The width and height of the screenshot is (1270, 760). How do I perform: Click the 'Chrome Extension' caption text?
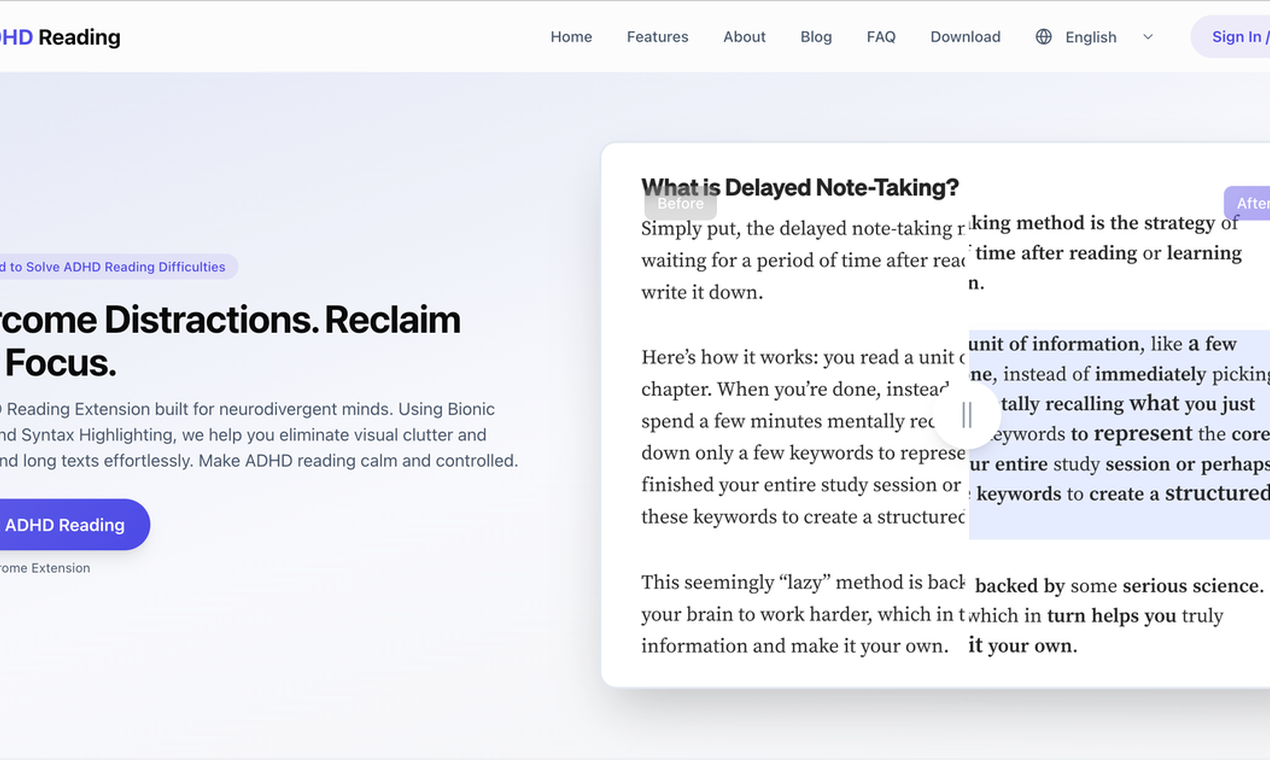tap(45, 568)
